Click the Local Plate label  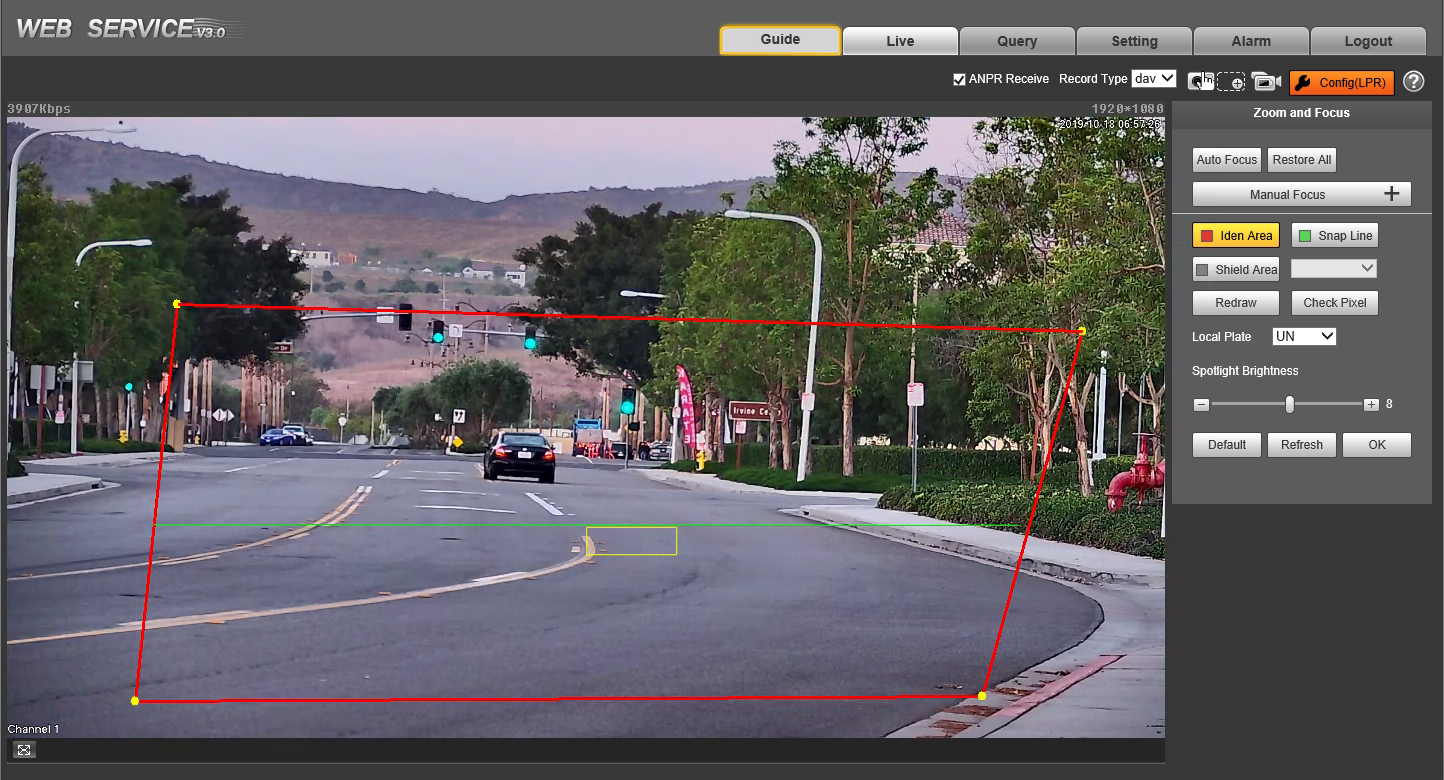[x=1222, y=337]
